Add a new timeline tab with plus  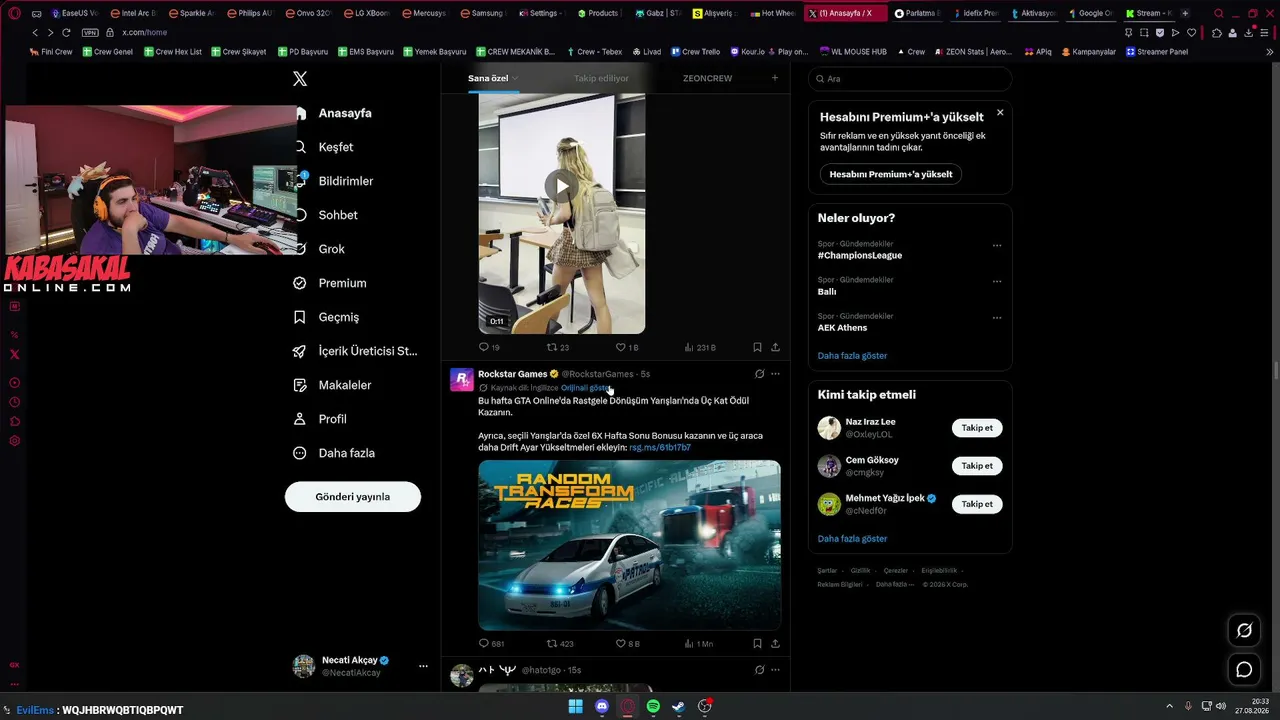(x=774, y=78)
